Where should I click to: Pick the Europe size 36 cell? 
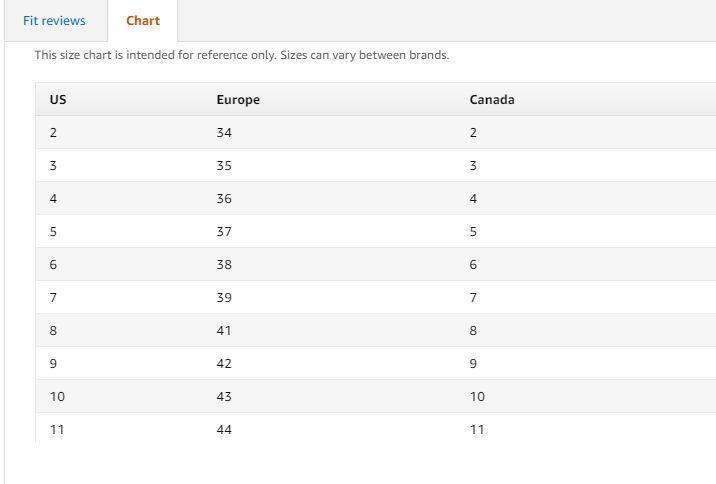pos(224,199)
